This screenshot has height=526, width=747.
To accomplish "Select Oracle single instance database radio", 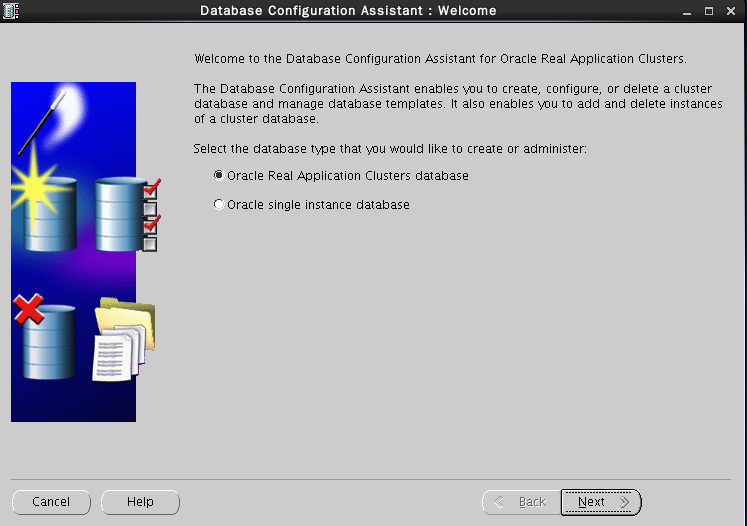I will coord(219,205).
